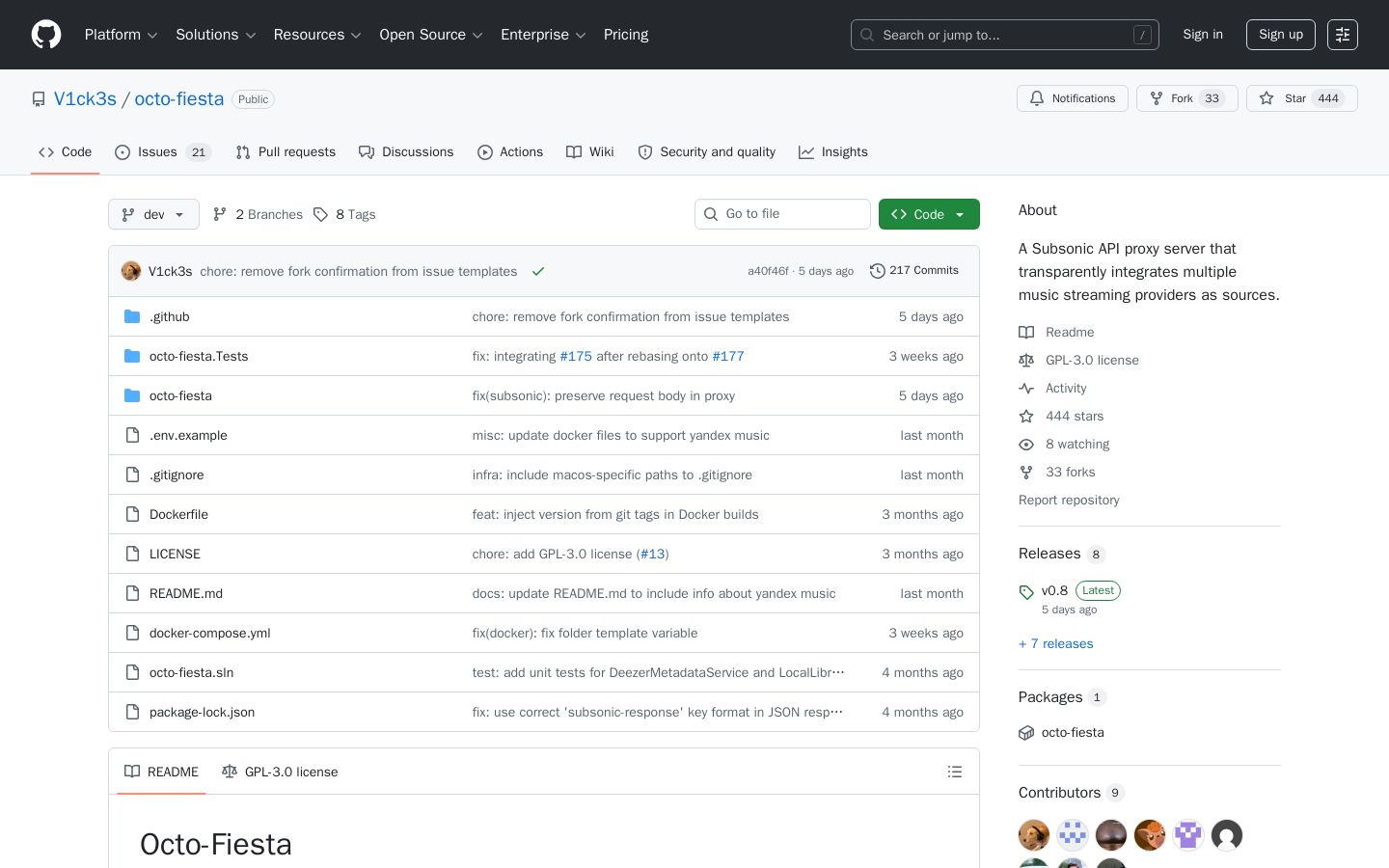Open the dev branch selector dropdown
The image size is (1389, 868).
[x=153, y=214]
